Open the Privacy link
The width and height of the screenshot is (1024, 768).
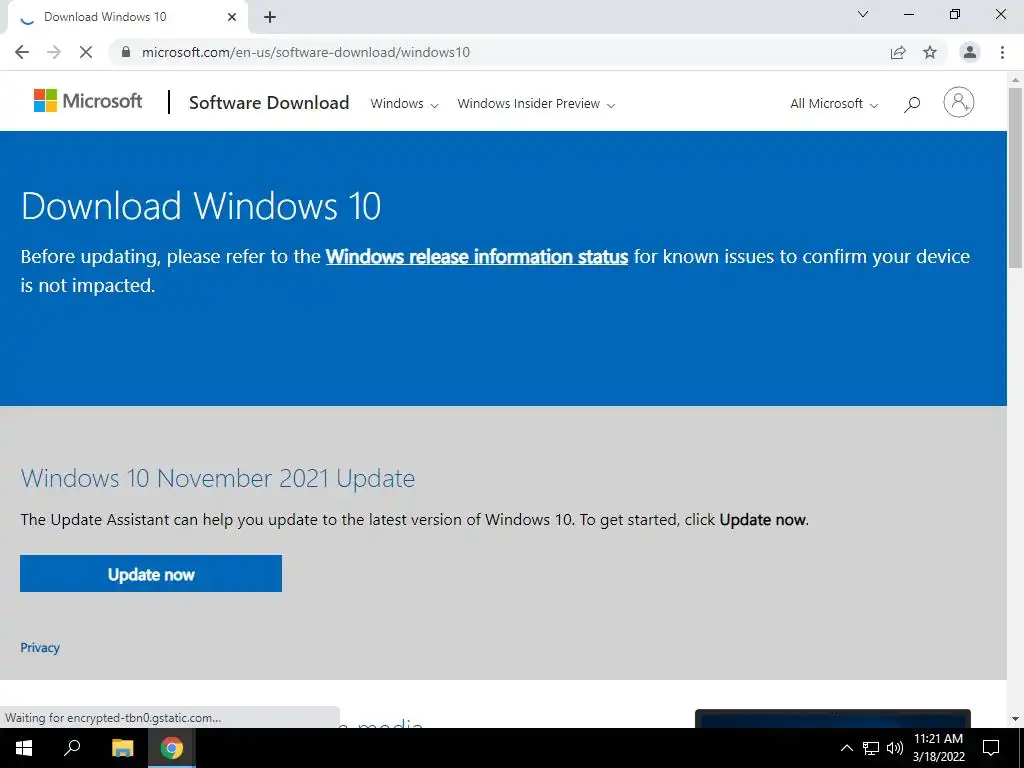point(40,648)
